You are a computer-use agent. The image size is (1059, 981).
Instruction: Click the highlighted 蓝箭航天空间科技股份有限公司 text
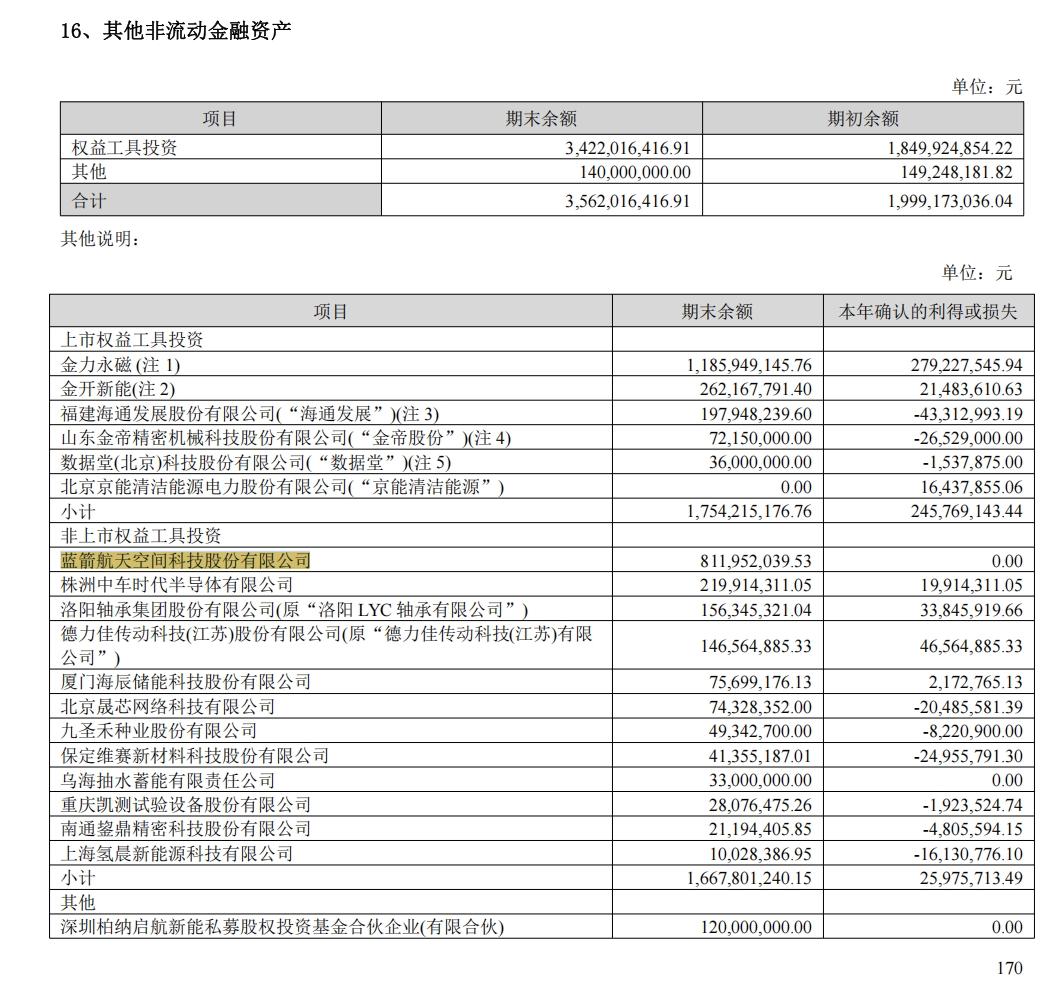coord(185,560)
